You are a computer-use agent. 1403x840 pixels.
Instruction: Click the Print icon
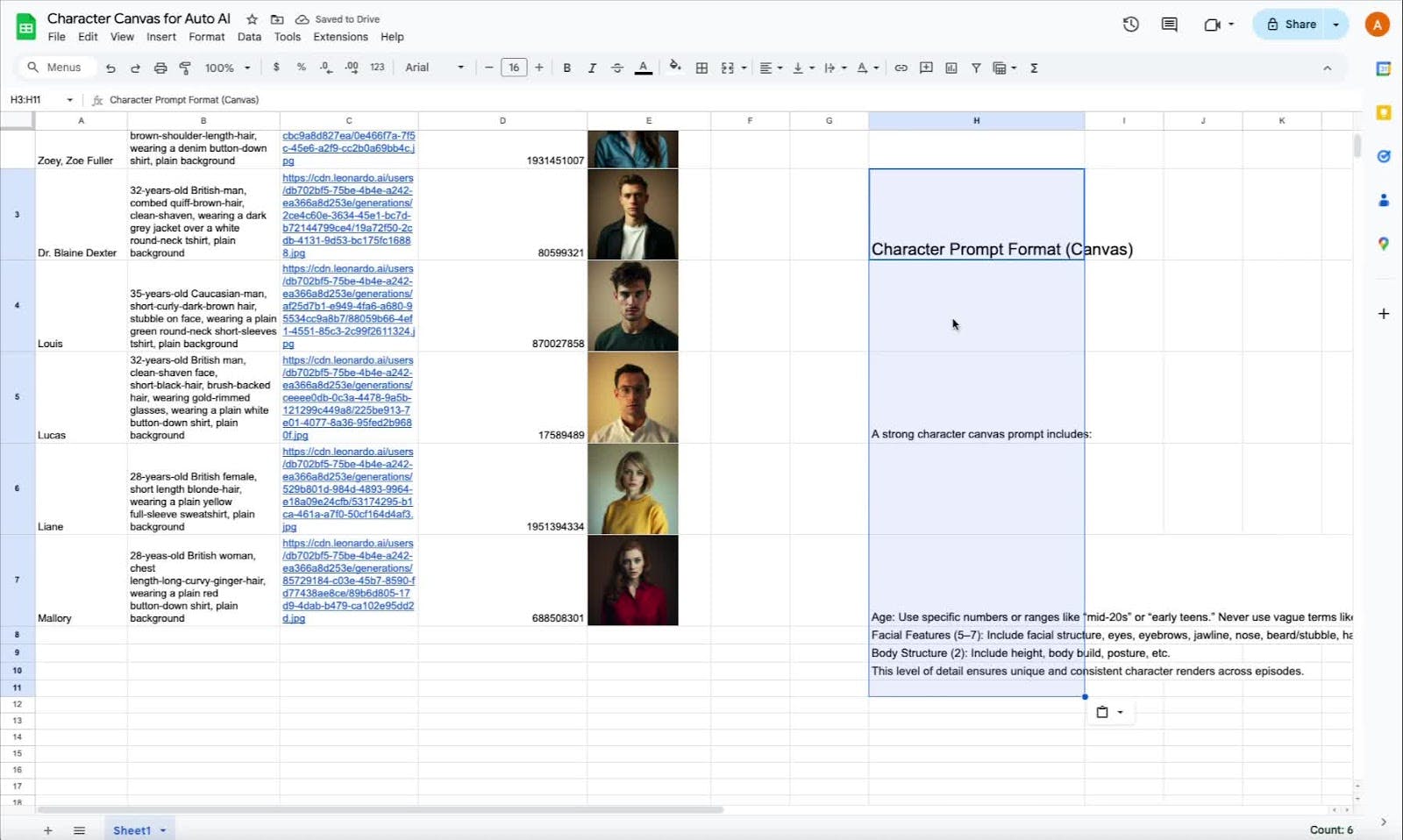pos(160,68)
